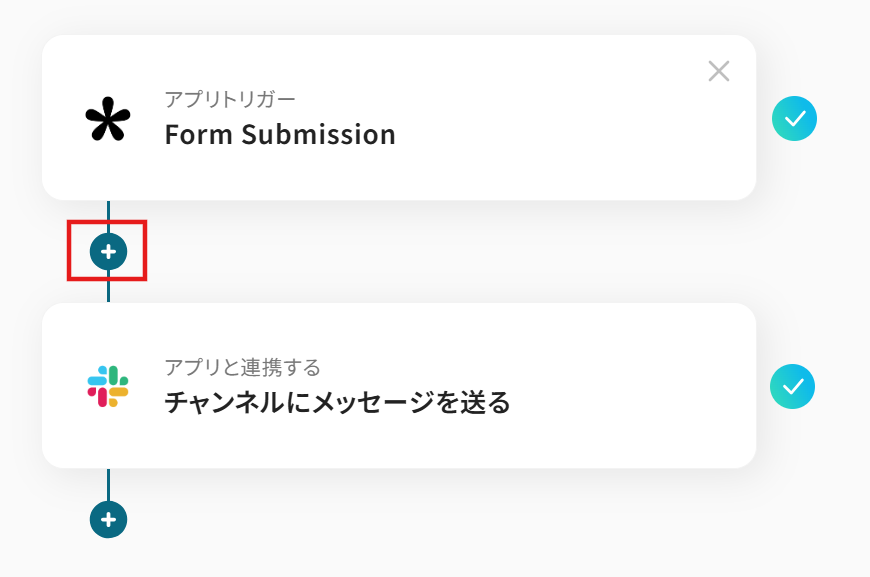This screenshot has width=870, height=577.
Task: Click the bottom plus circle to append a step
Action: coord(108,519)
